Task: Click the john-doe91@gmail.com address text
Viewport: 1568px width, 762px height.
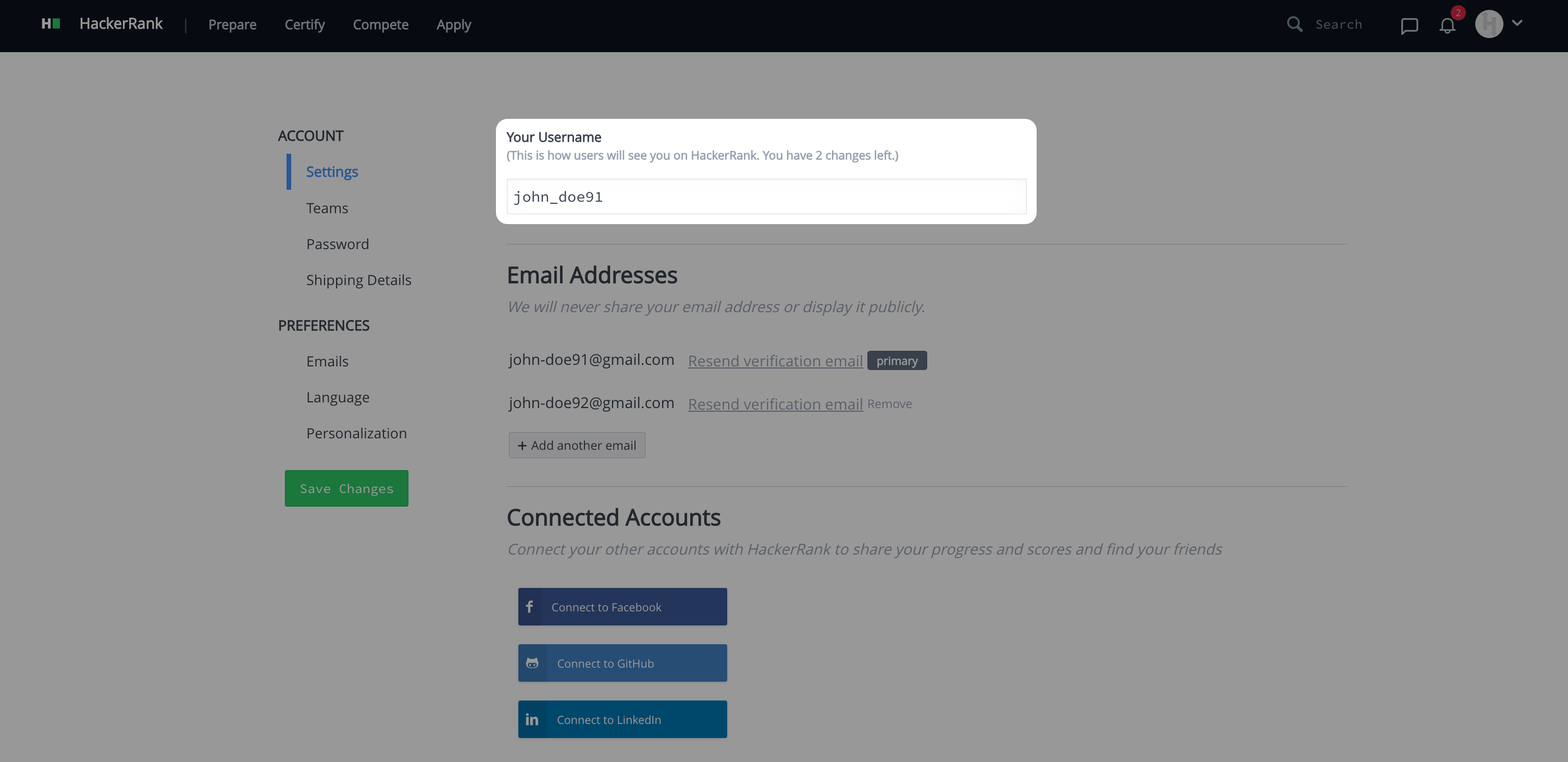Action: 592,360
